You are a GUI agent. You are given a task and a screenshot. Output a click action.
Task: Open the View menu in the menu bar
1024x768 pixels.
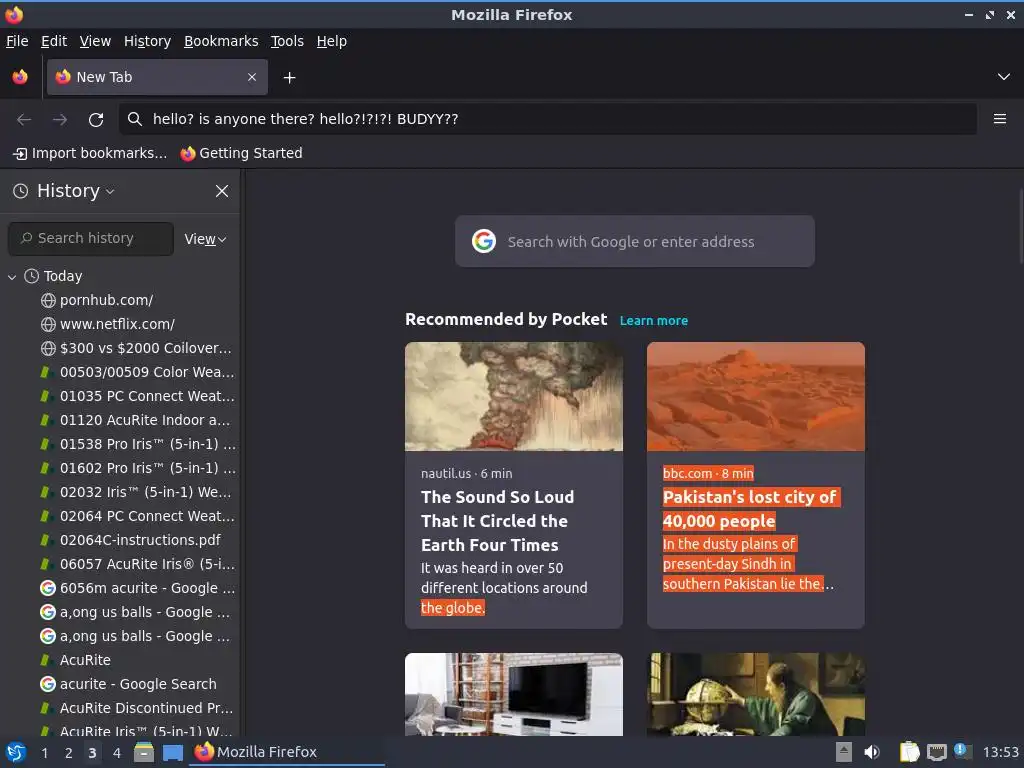pyautogui.click(x=95, y=41)
